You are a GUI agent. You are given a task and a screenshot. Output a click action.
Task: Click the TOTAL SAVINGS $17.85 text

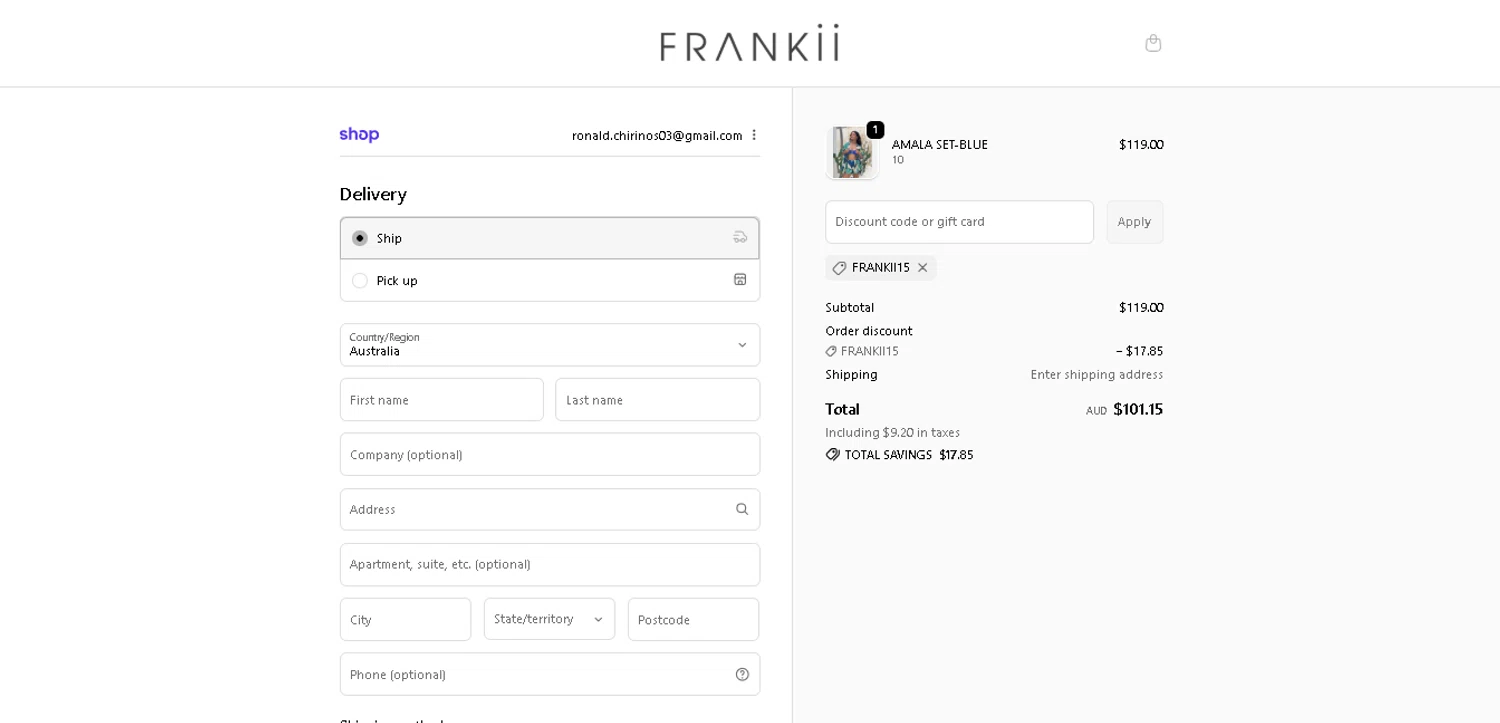[909, 454]
